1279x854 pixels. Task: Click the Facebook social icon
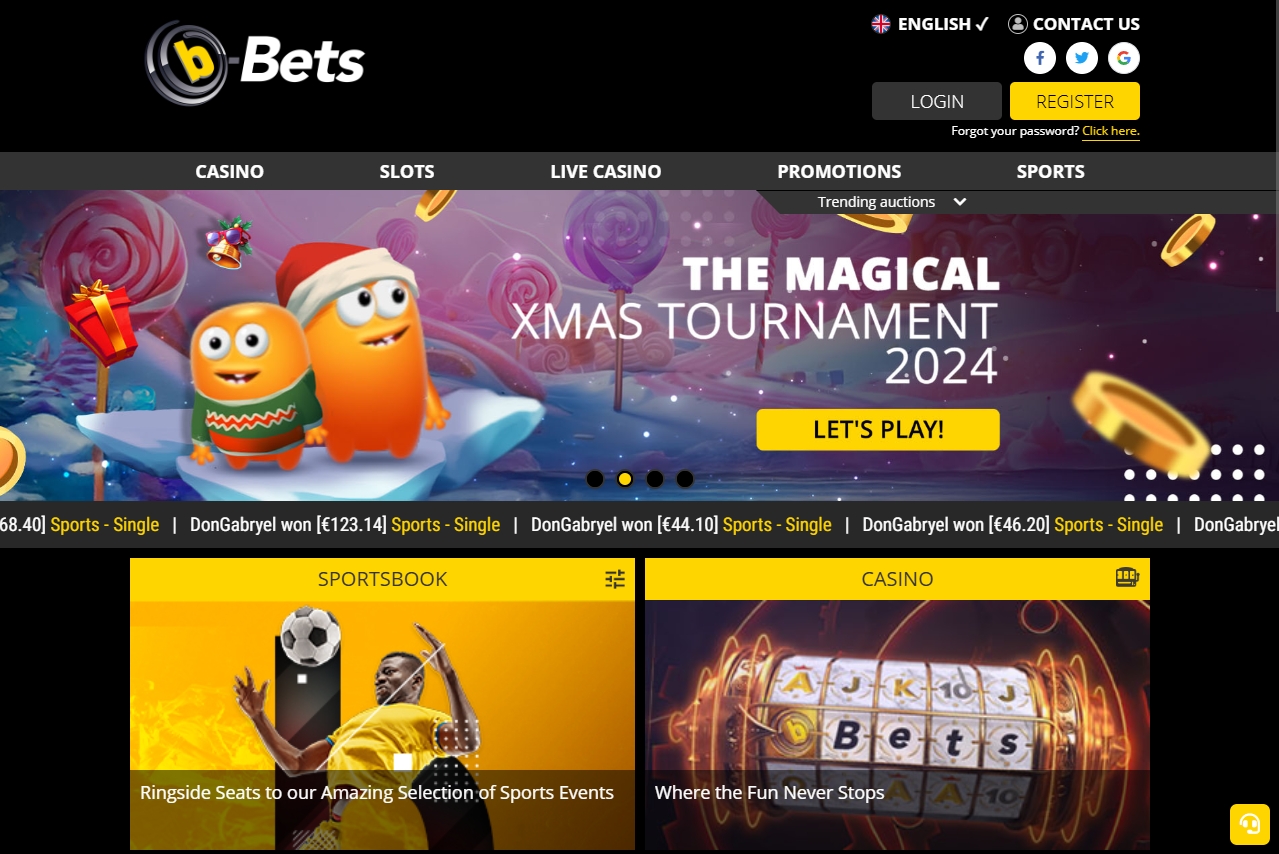tap(1040, 59)
